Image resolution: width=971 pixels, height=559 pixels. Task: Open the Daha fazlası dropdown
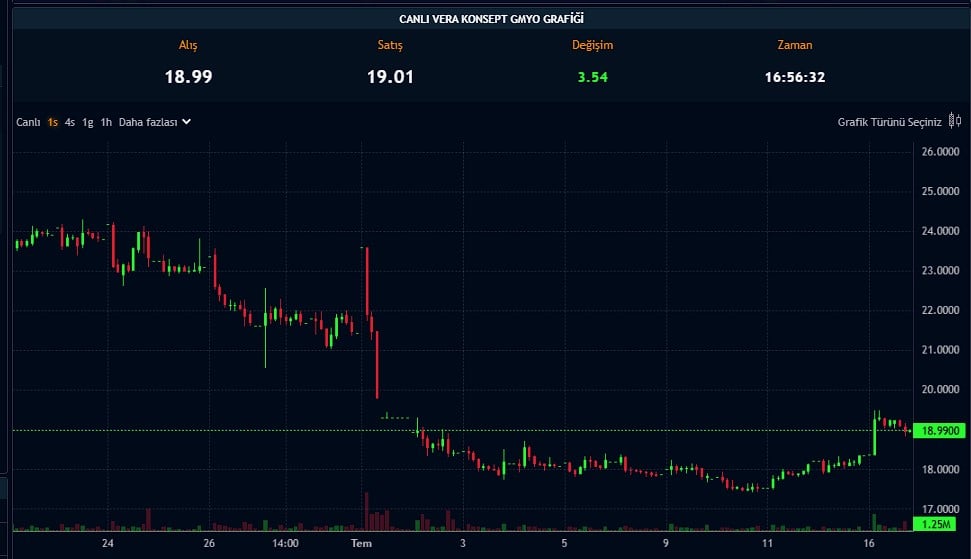pyautogui.click(x=148, y=122)
